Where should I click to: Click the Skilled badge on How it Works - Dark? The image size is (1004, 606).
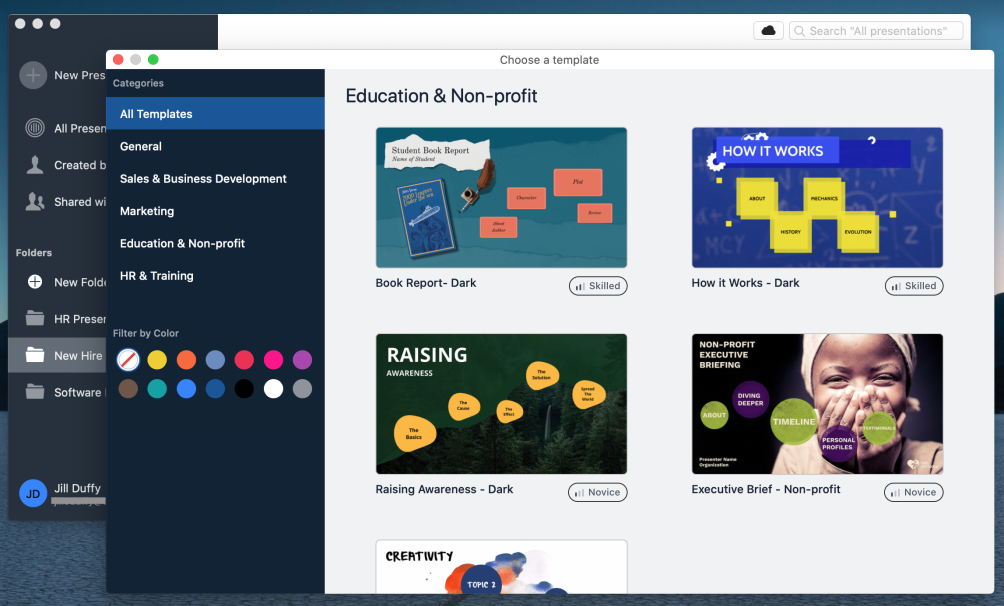(914, 286)
